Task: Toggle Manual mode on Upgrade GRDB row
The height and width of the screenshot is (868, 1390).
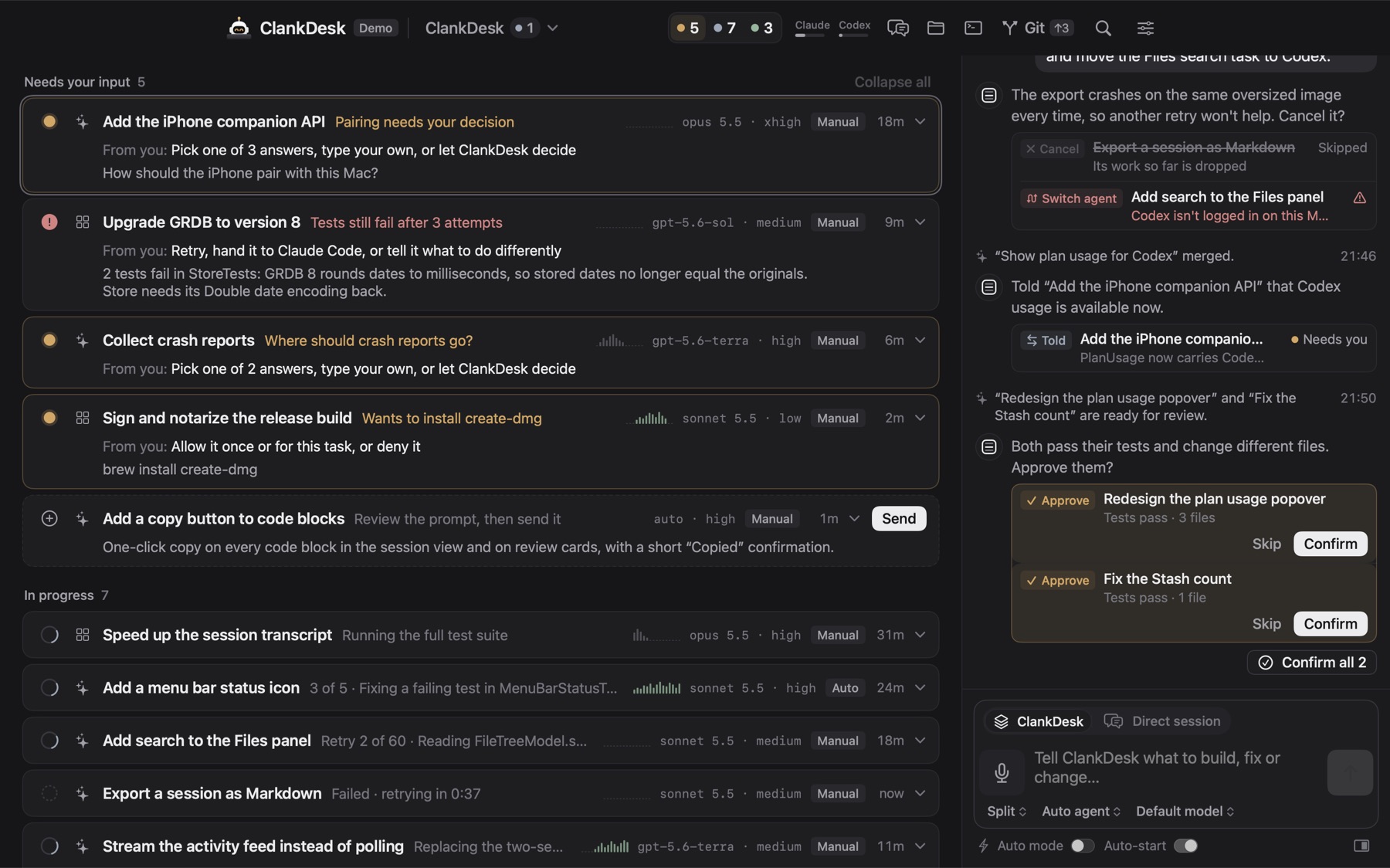Action: 838,222
